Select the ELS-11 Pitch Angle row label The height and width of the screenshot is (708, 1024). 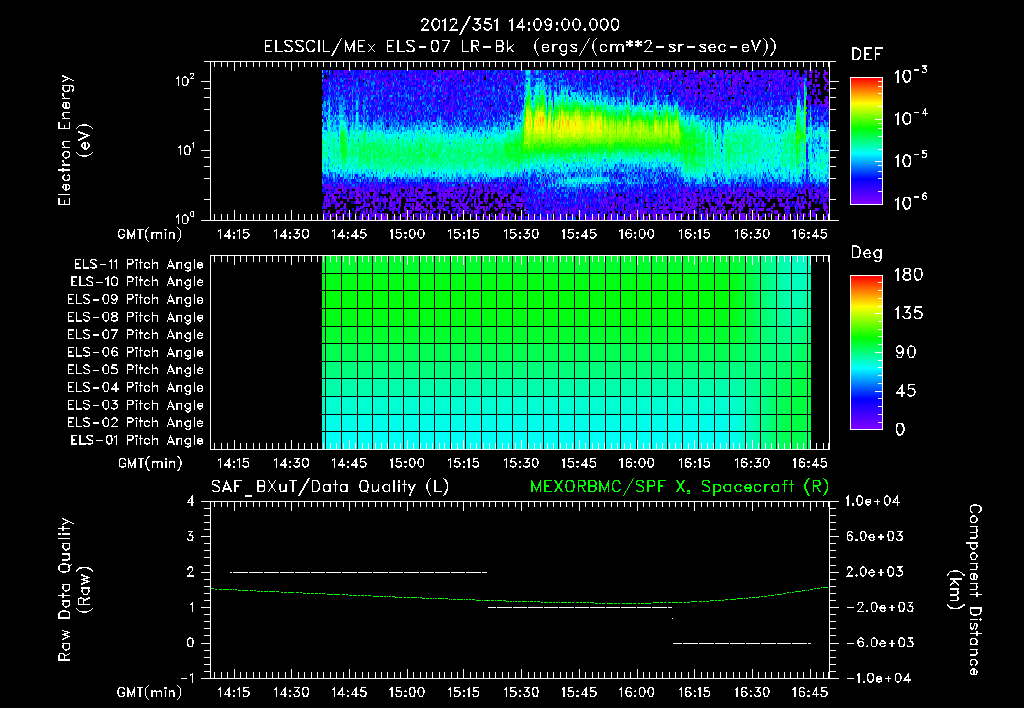pos(138,265)
